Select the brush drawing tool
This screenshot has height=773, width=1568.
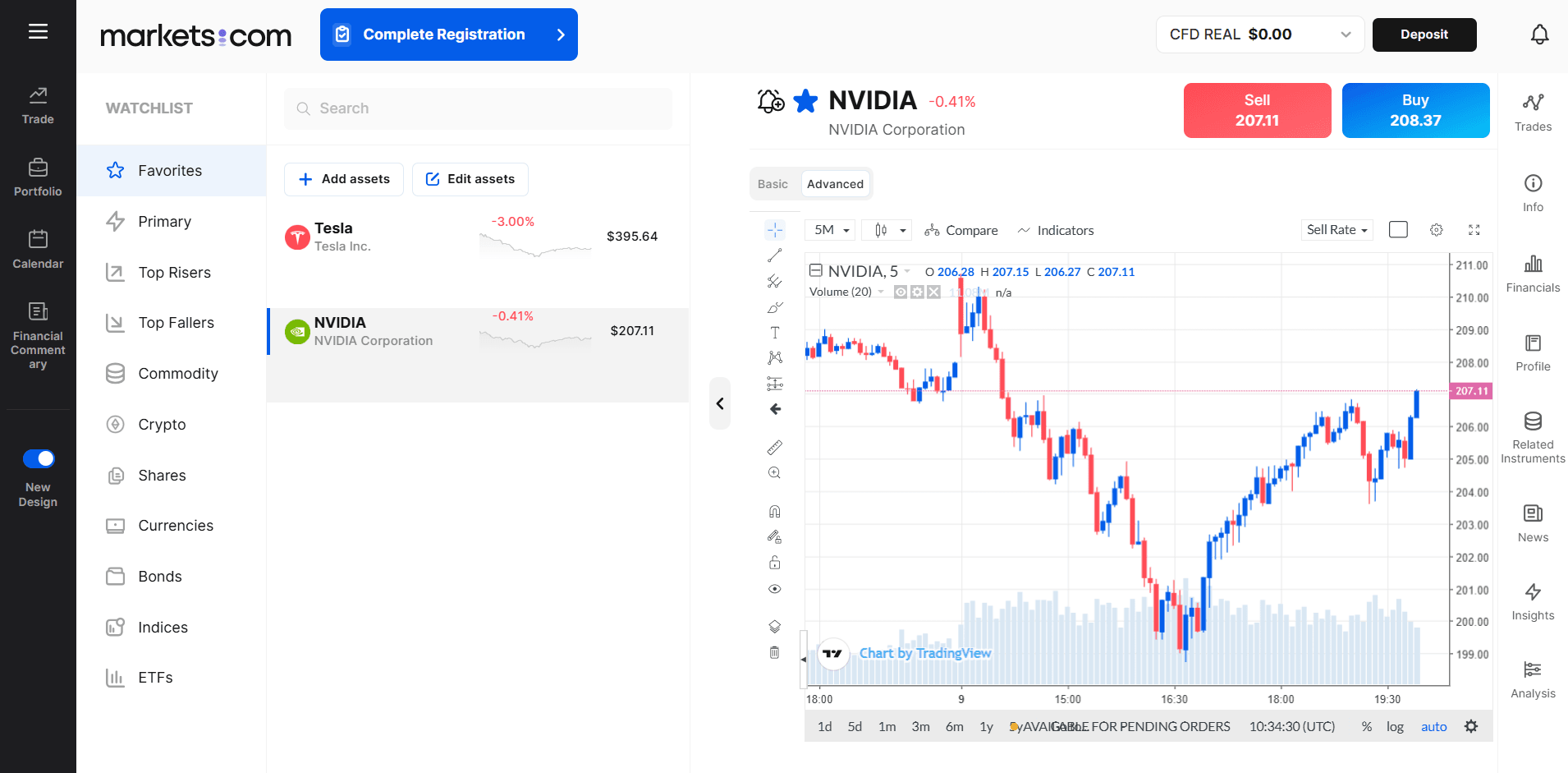[774, 307]
